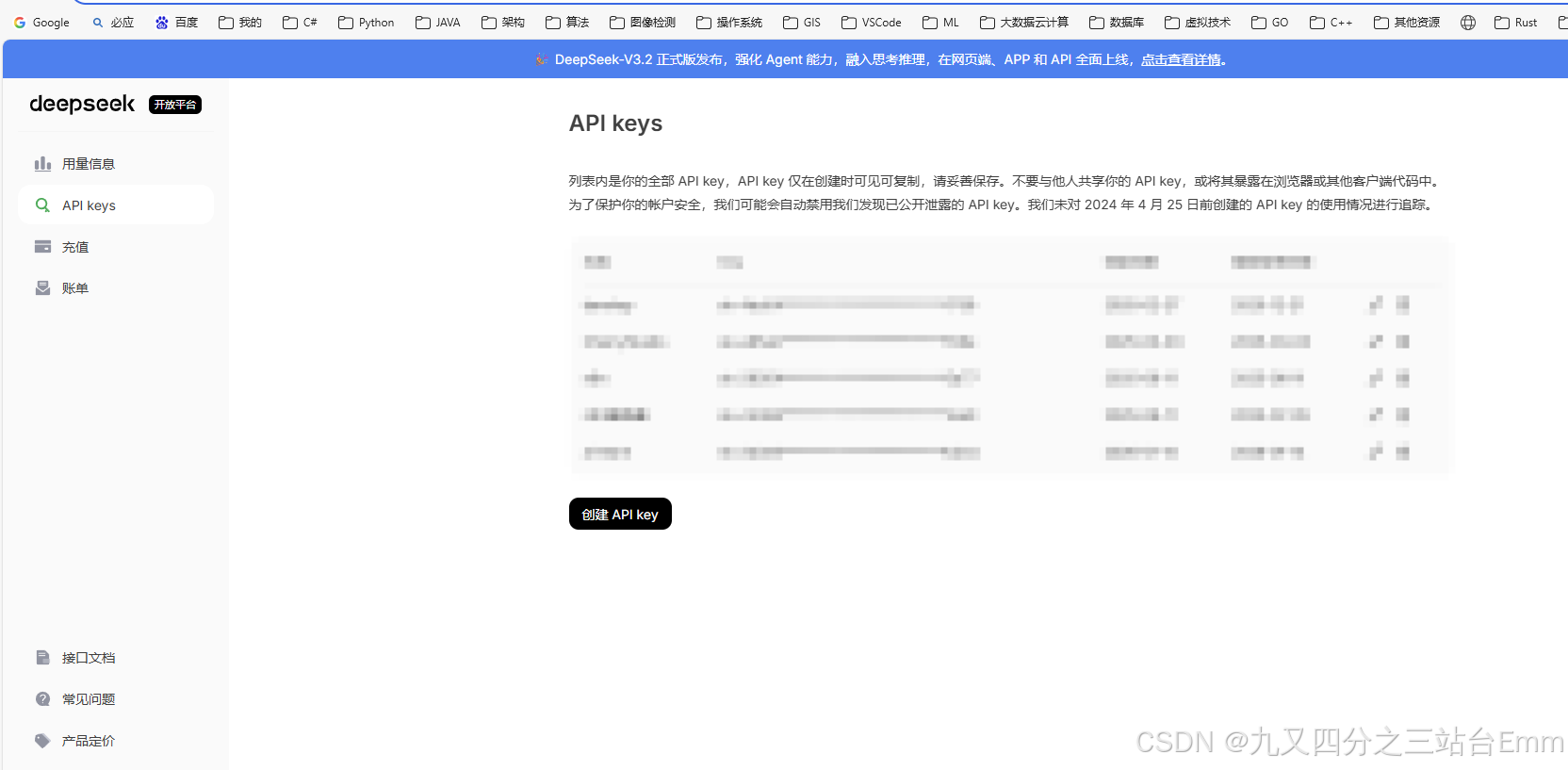Click the edit icon of last key row
The height and width of the screenshot is (770, 1568).
click(x=1376, y=452)
